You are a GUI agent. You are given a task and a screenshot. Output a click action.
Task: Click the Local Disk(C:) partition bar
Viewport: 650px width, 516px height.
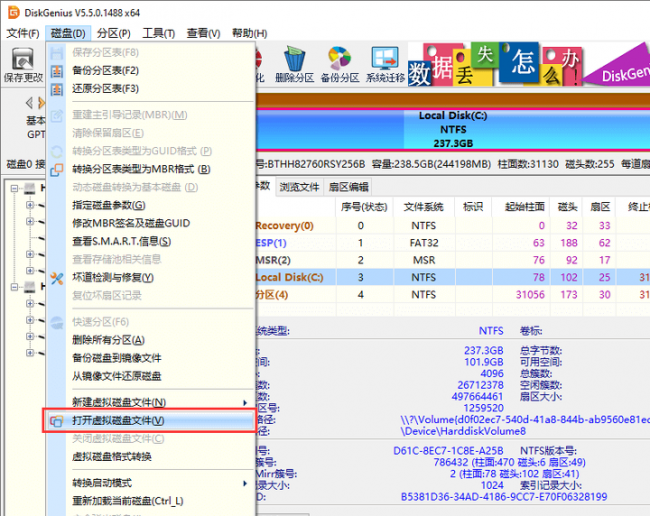[x=454, y=129]
